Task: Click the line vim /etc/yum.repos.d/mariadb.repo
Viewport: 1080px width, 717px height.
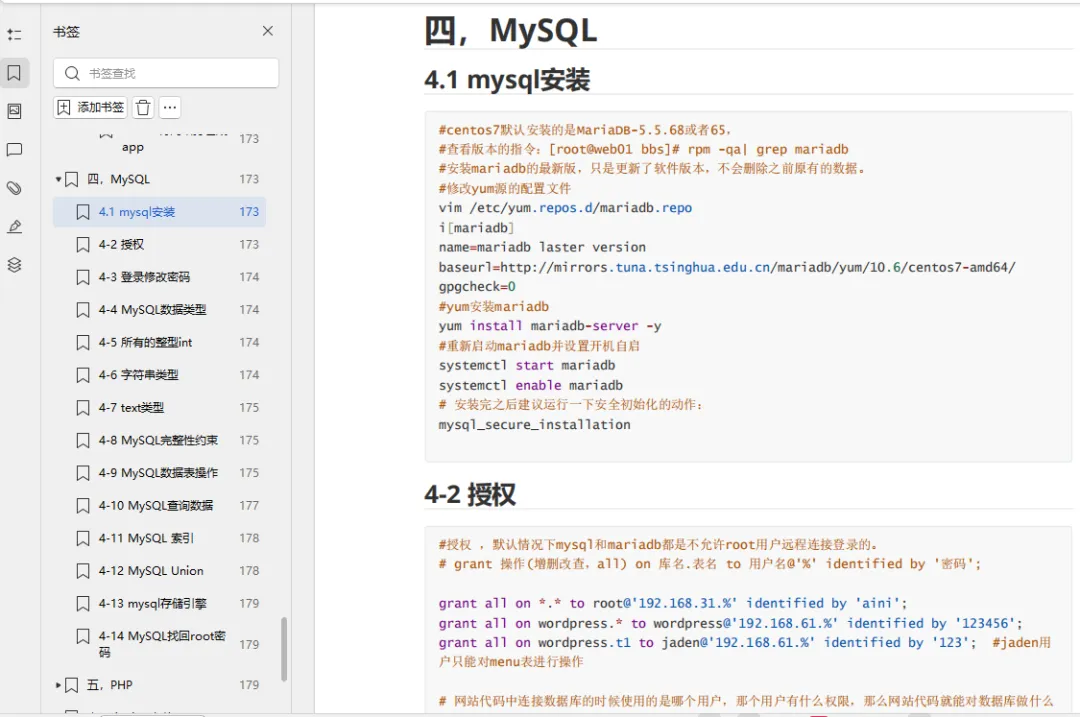Action: (x=565, y=208)
